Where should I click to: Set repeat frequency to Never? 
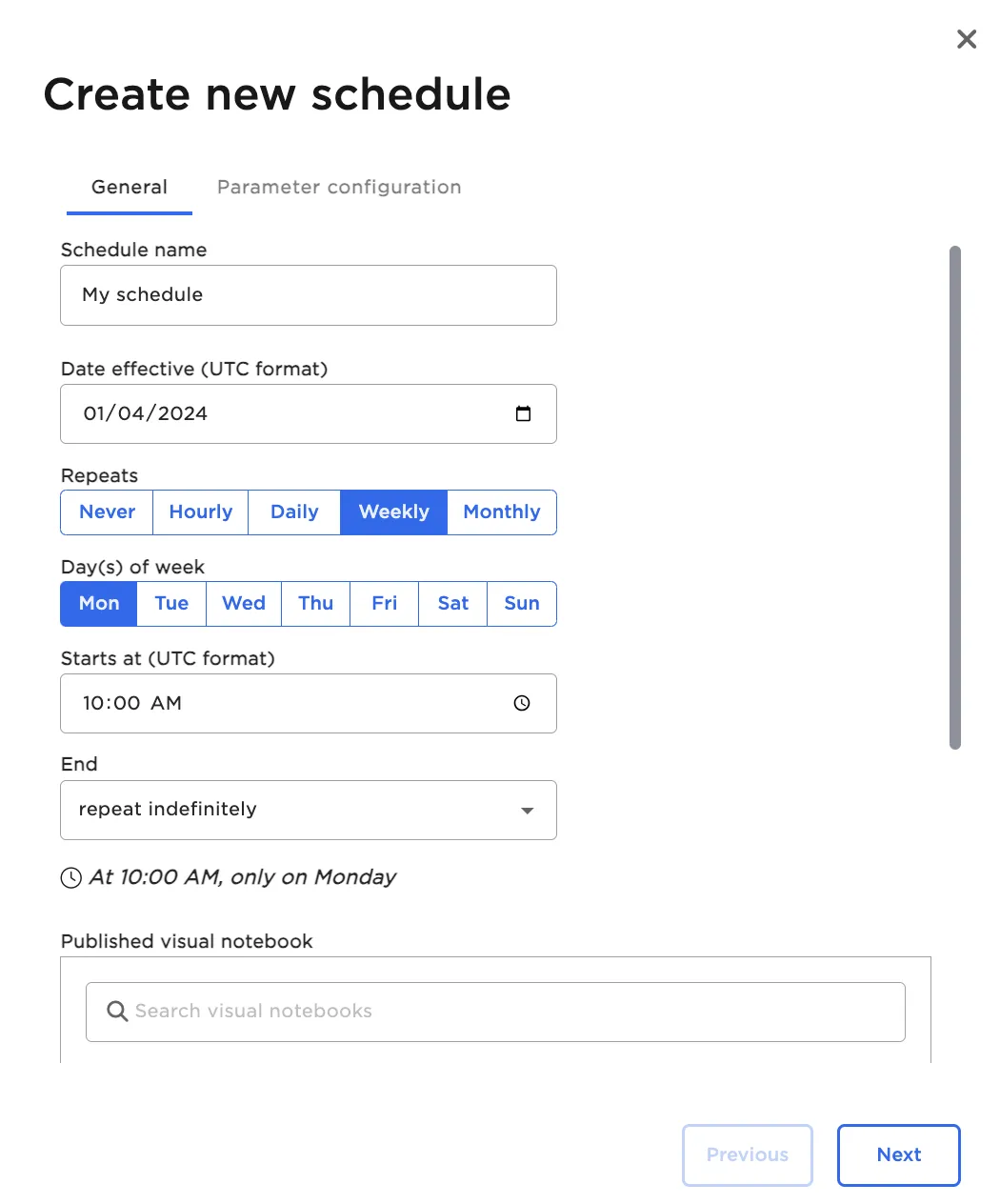[x=107, y=512]
